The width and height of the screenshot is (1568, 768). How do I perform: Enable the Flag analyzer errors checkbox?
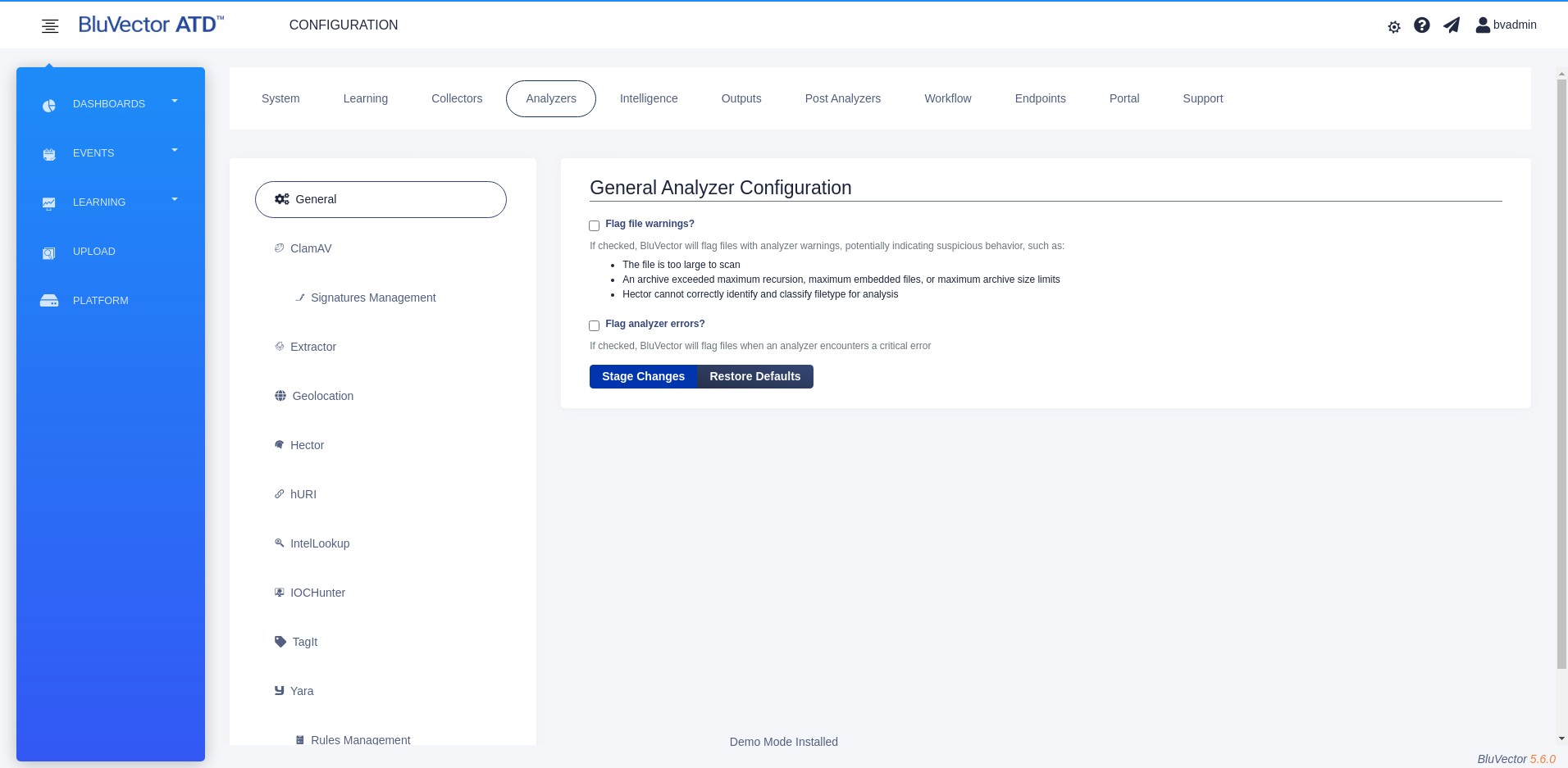(595, 325)
